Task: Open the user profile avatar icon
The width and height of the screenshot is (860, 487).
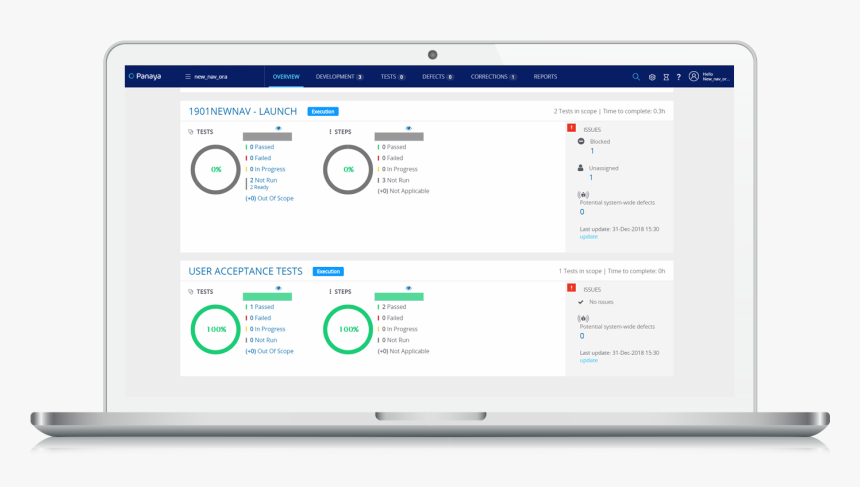Action: coord(694,76)
